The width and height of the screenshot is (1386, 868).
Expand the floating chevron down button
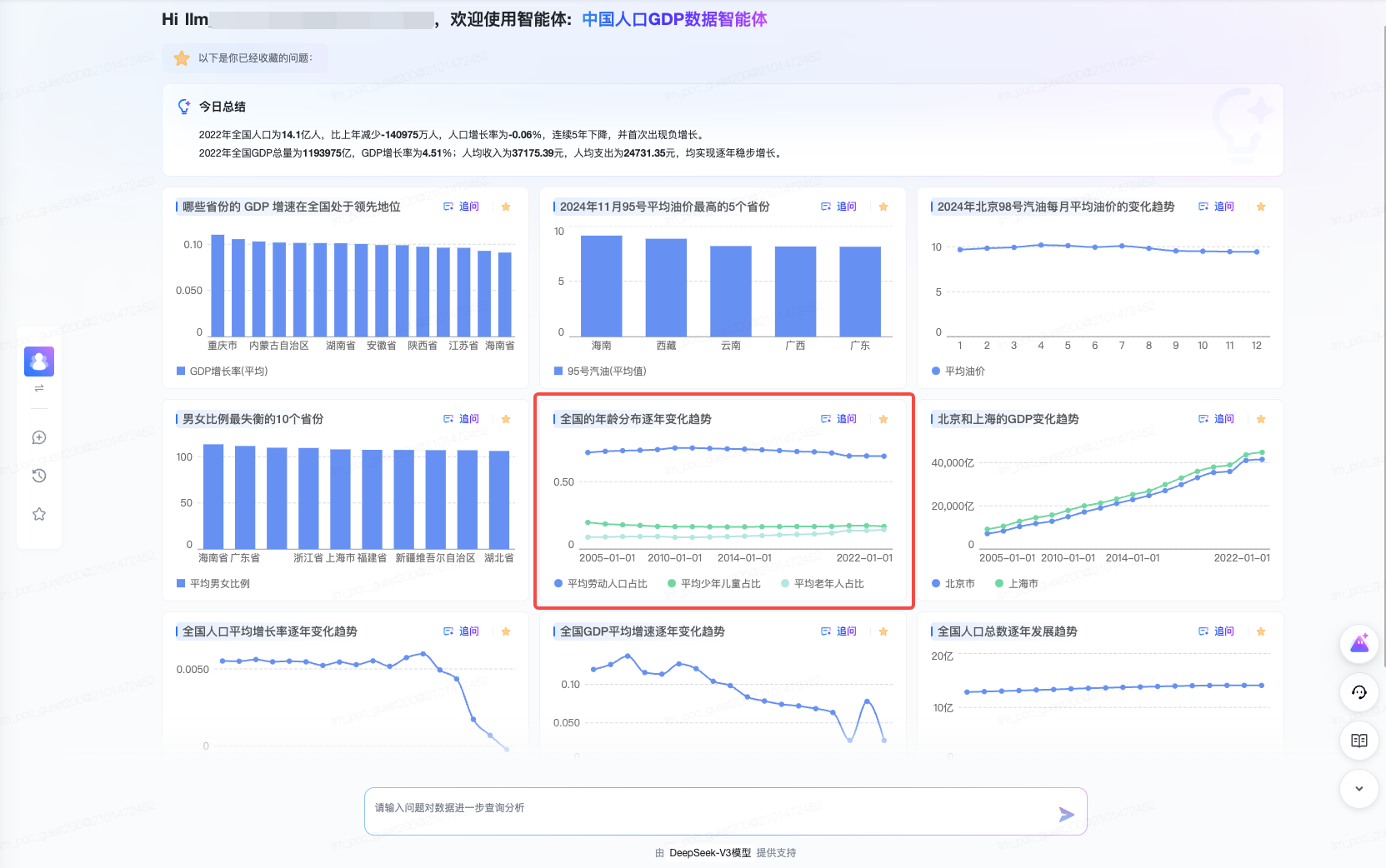click(1359, 789)
